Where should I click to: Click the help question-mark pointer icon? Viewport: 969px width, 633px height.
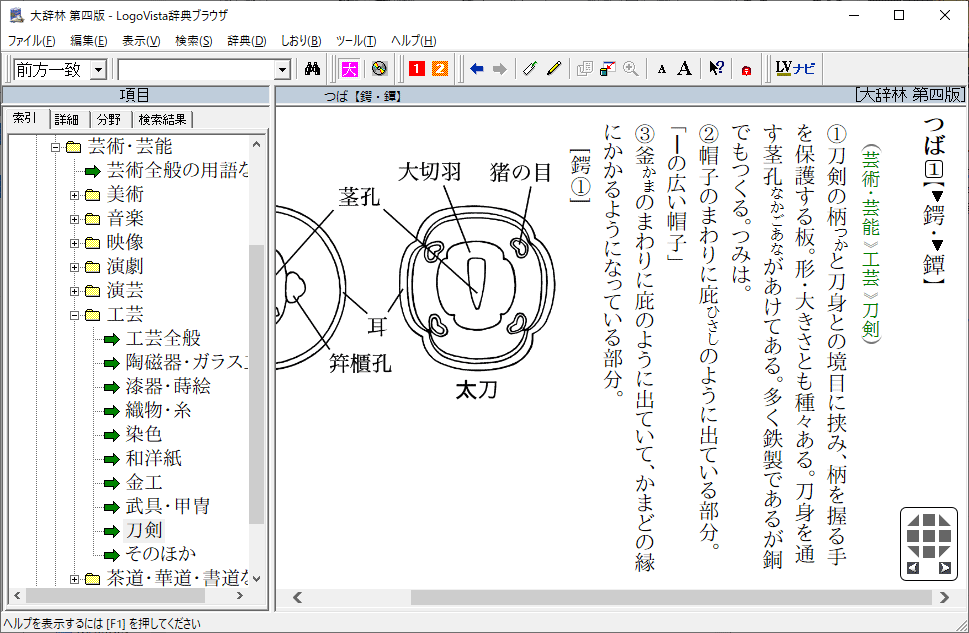pyautogui.click(x=716, y=69)
